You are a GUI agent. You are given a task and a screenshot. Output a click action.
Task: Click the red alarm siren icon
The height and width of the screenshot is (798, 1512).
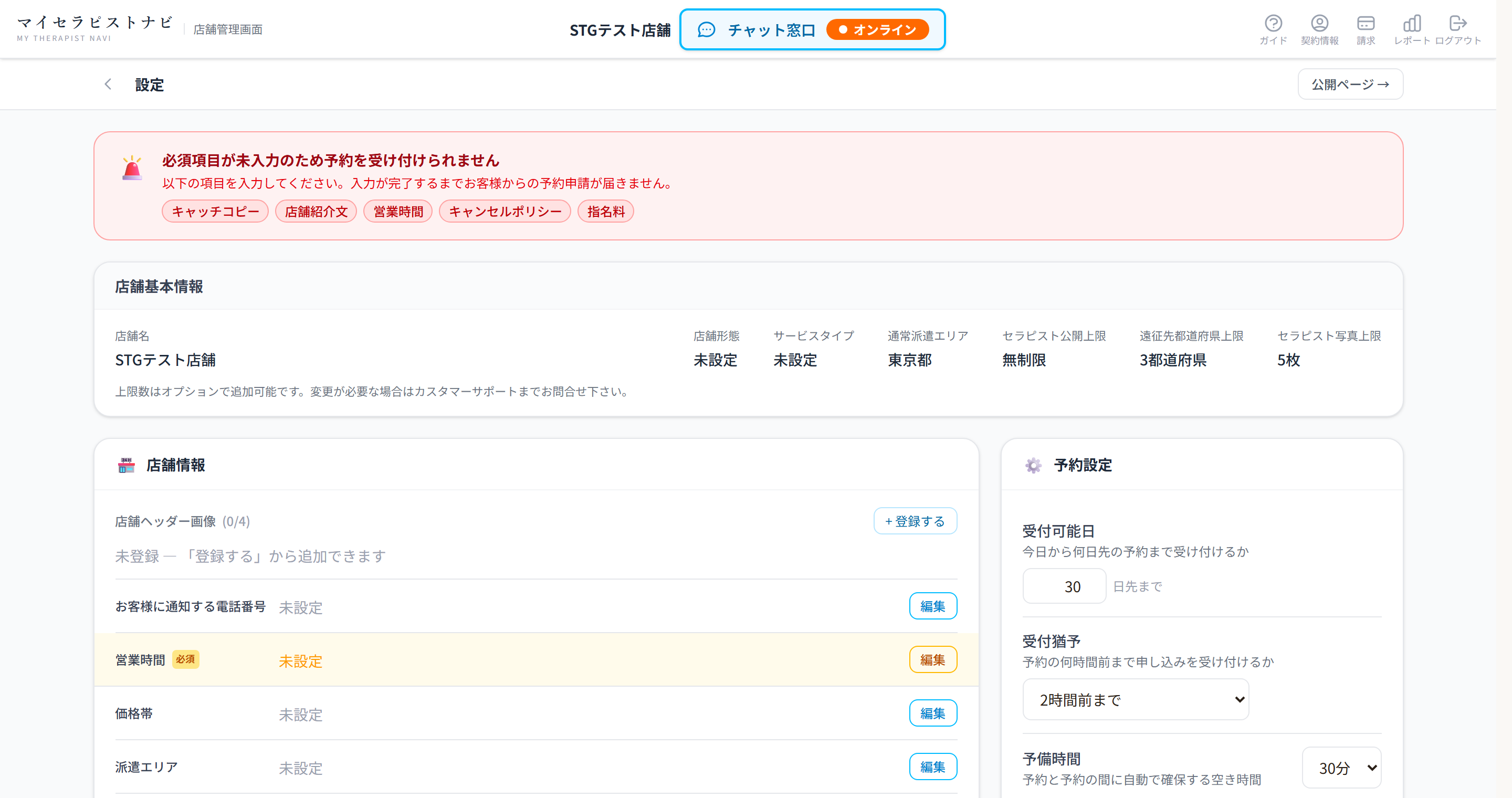pos(132,168)
